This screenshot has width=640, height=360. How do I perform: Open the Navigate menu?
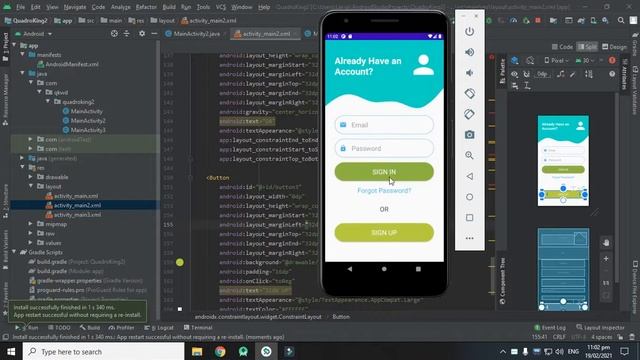[75, 7]
